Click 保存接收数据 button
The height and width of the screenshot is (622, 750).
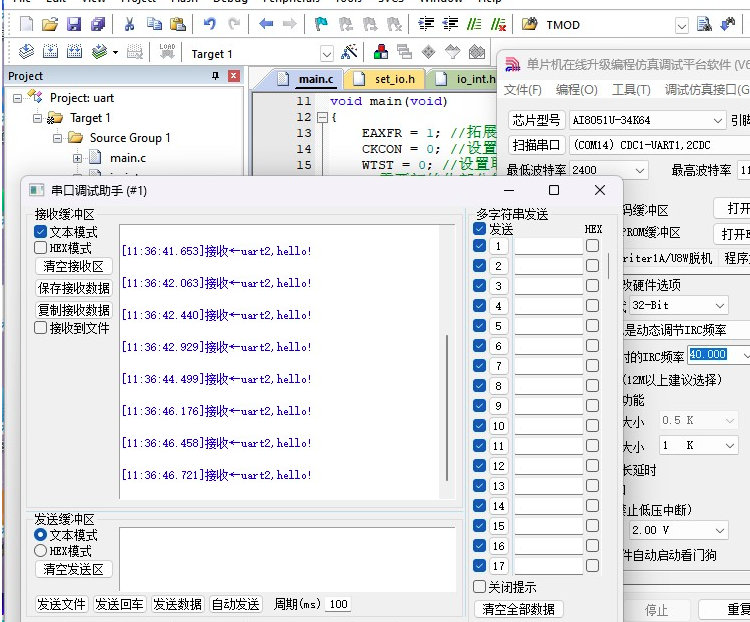click(74, 288)
